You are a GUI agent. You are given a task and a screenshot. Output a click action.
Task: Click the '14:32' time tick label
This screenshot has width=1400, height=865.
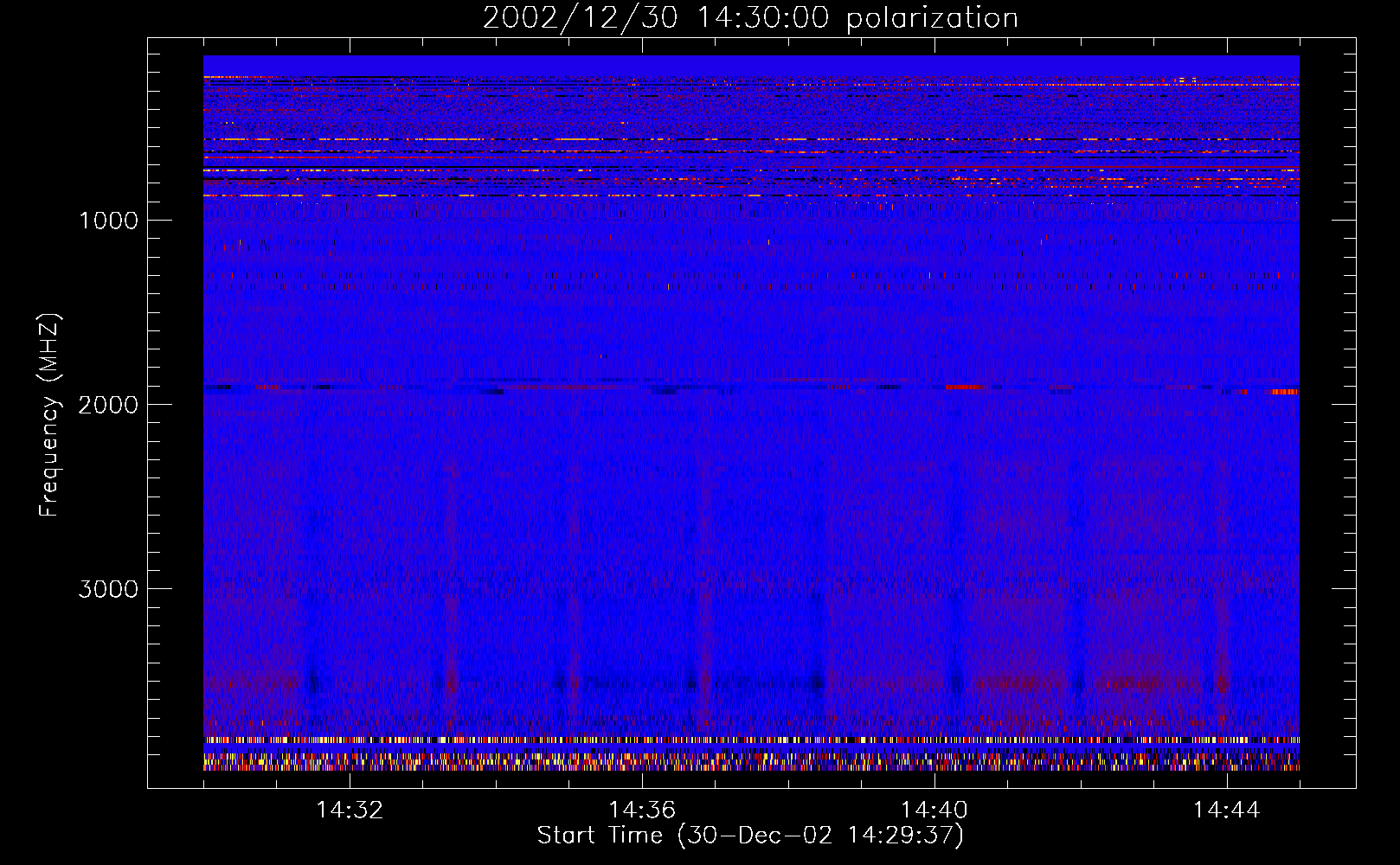350,811
